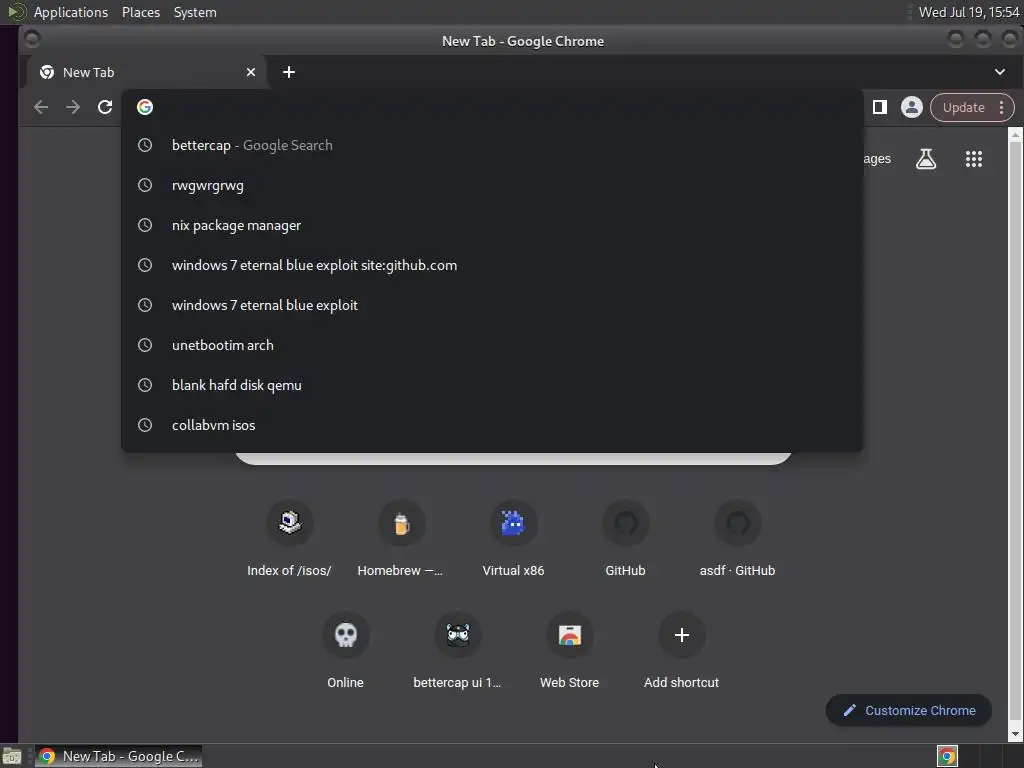Screen dimensions: 1024x768
Task: Click the scrollbar down arrow
Action: (1015, 734)
